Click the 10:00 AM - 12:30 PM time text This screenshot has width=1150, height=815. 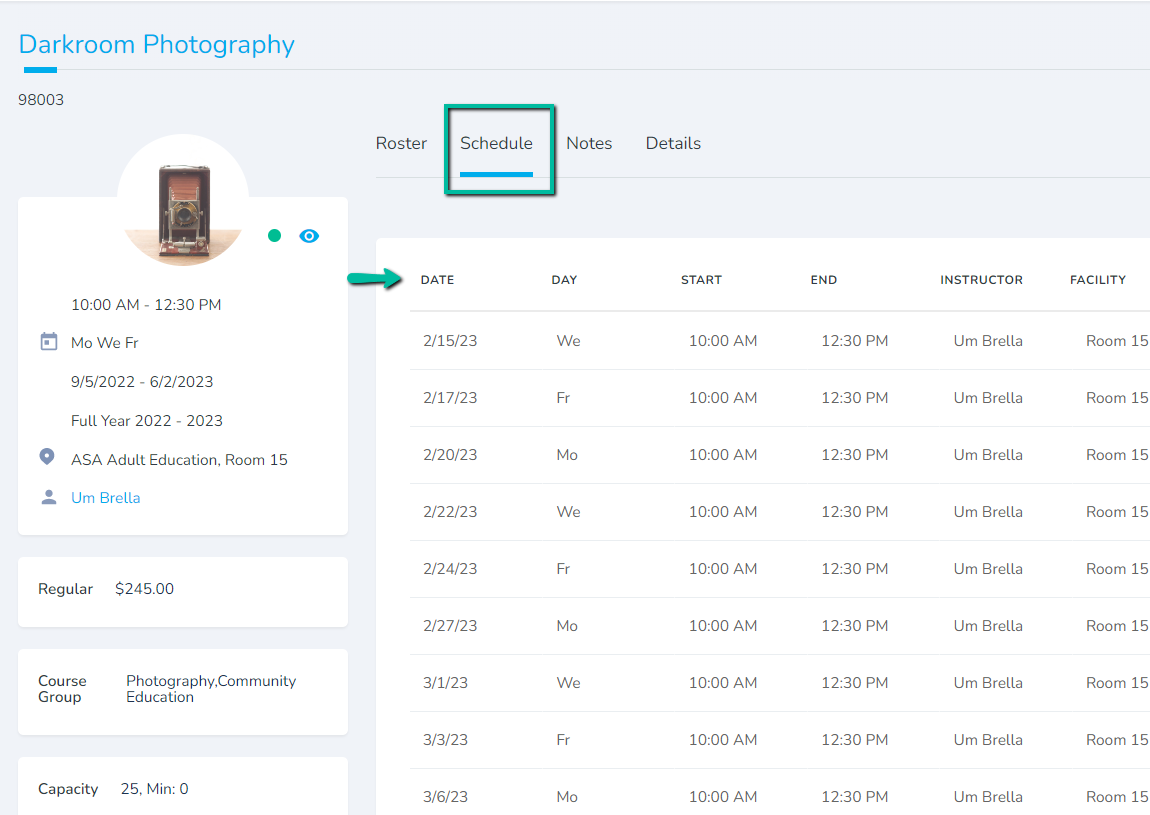[146, 304]
